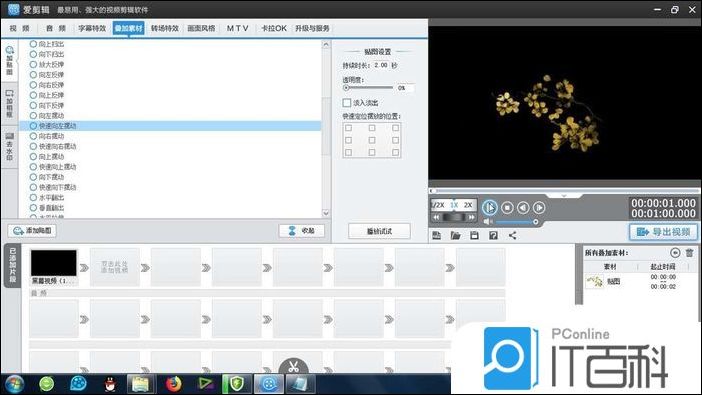Select the 贴图 item in overlay list
Viewport: 702px width, 395px height.
pos(641,282)
